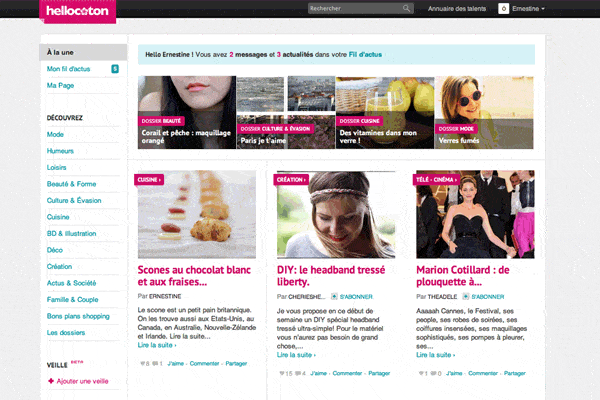Open the scones photo
The height and width of the screenshot is (400, 600).
pos(197,214)
